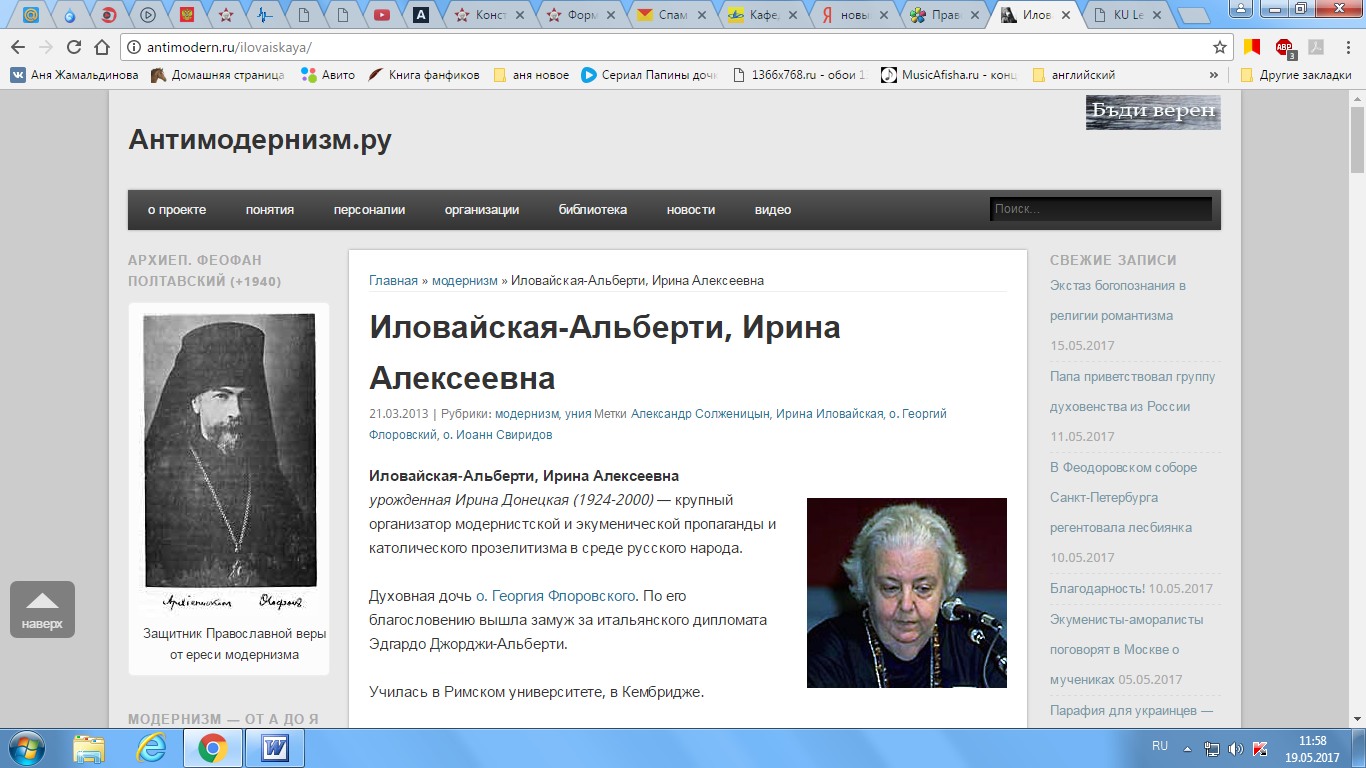Open the volume control in system tray
The height and width of the screenshot is (768, 1366).
(1236, 748)
